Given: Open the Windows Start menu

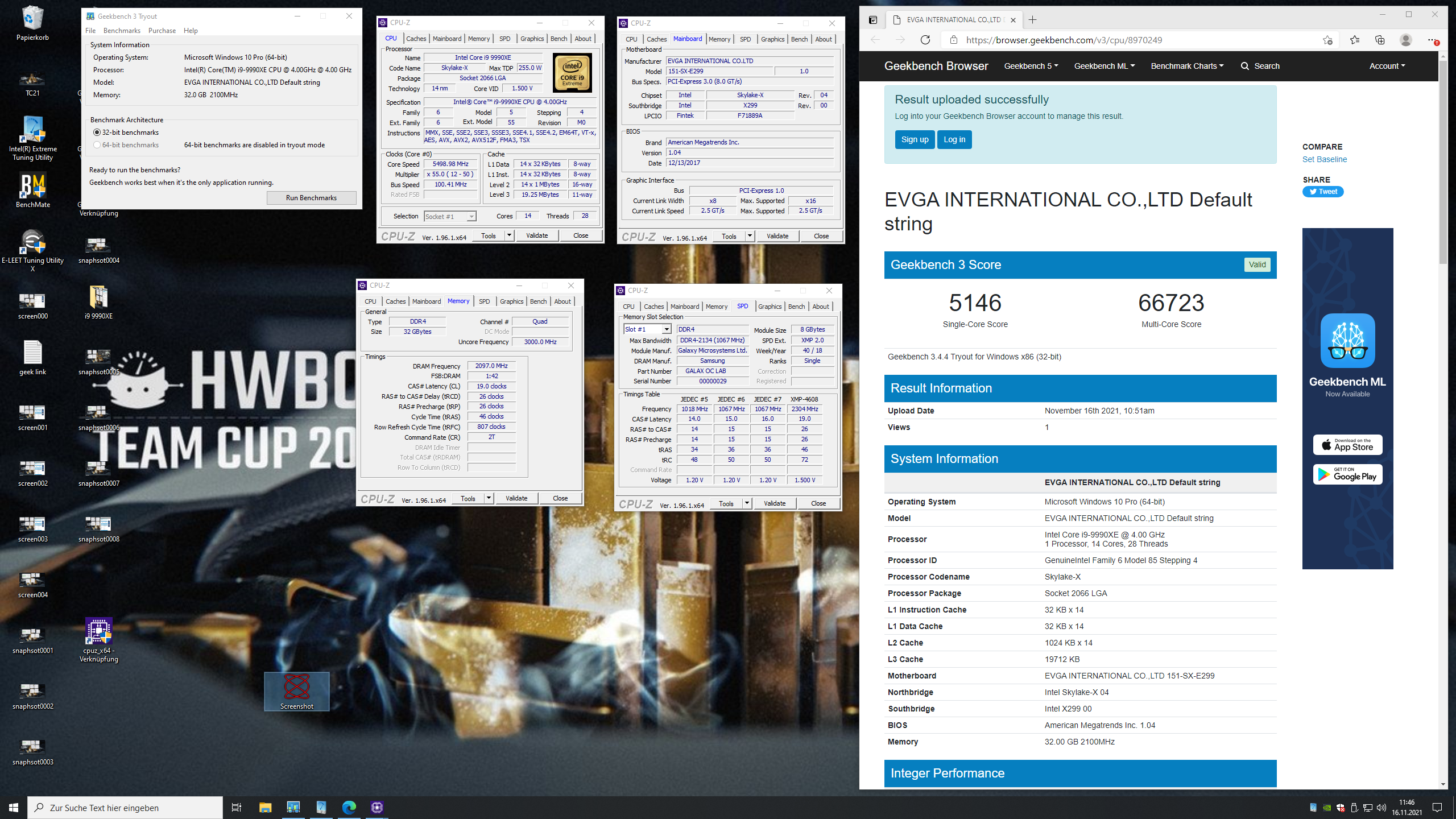Looking at the screenshot, I should pos(14,808).
